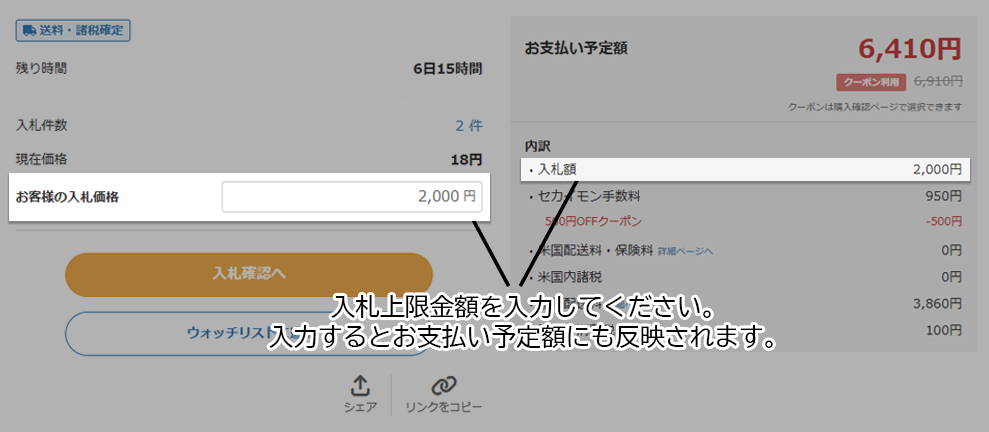Click the 現在価格 label
This screenshot has height=432, width=989.
[42, 160]
